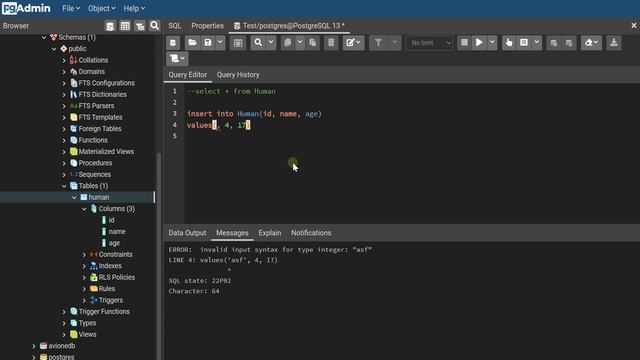Click the Explain Analyze icon
Viewport: 640px width, 360px height.
(524, 43)
